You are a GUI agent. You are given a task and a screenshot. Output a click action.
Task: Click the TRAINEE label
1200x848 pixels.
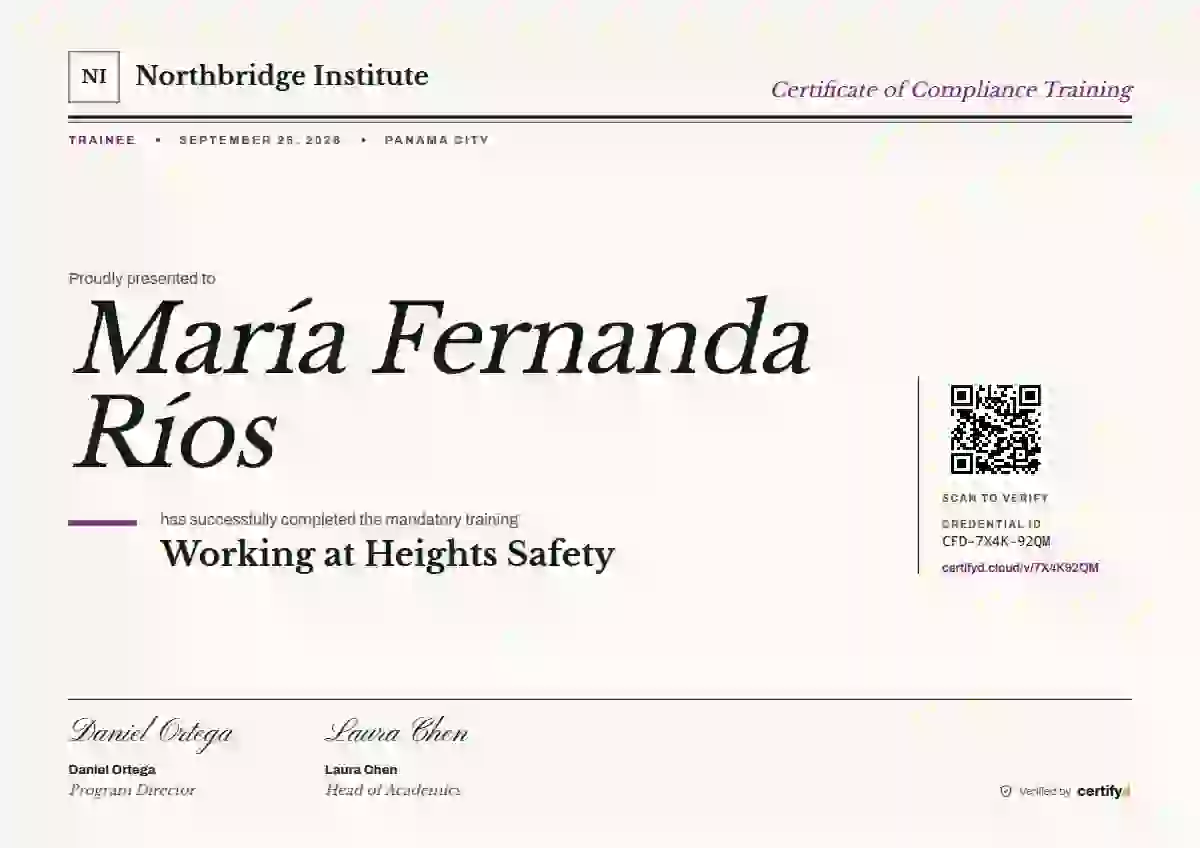tap(102, 140)
